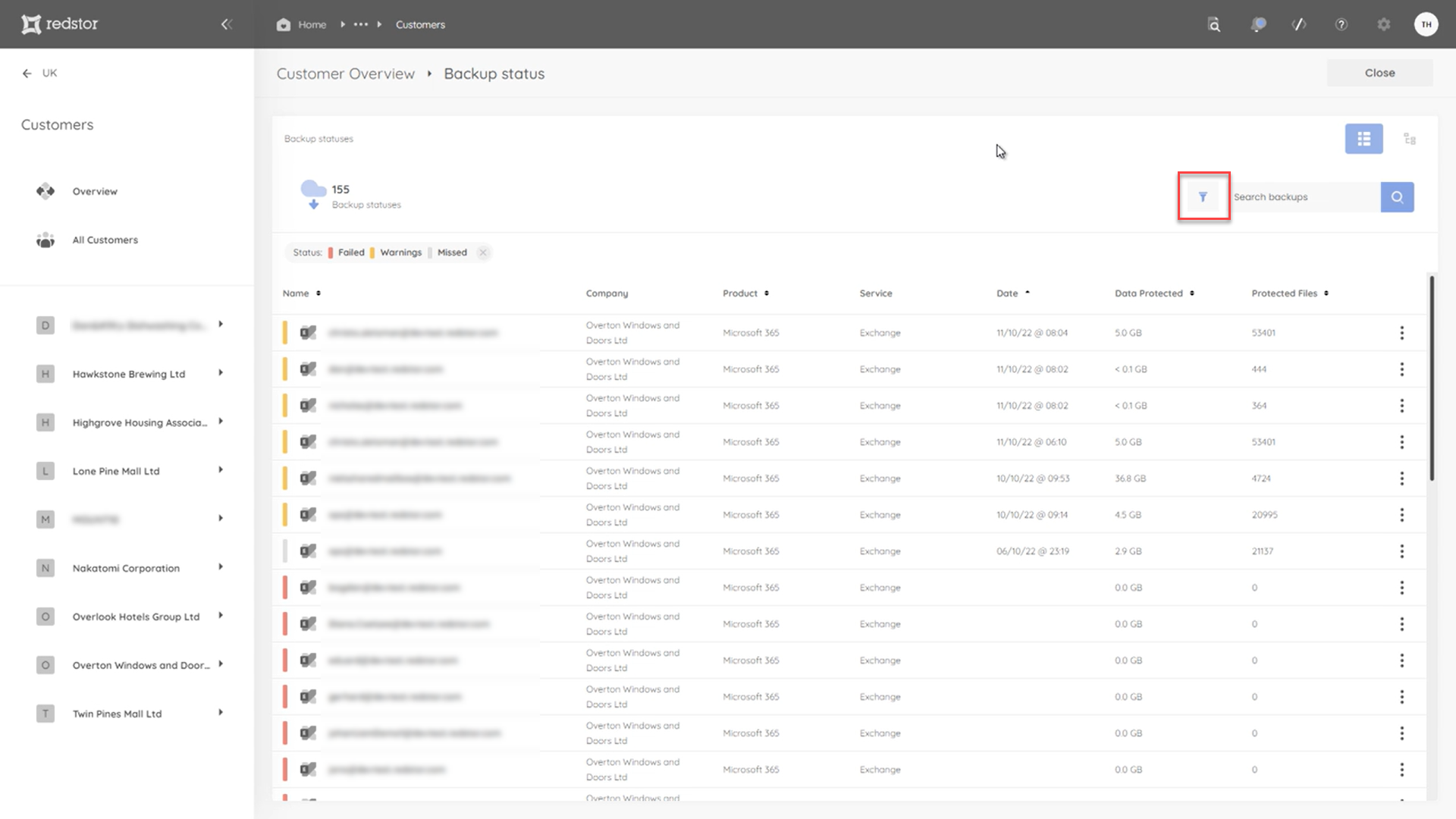The width and height of the screenshot is (1456, 819).
Task: Click the Company column header
Action: tap(607, 293)
